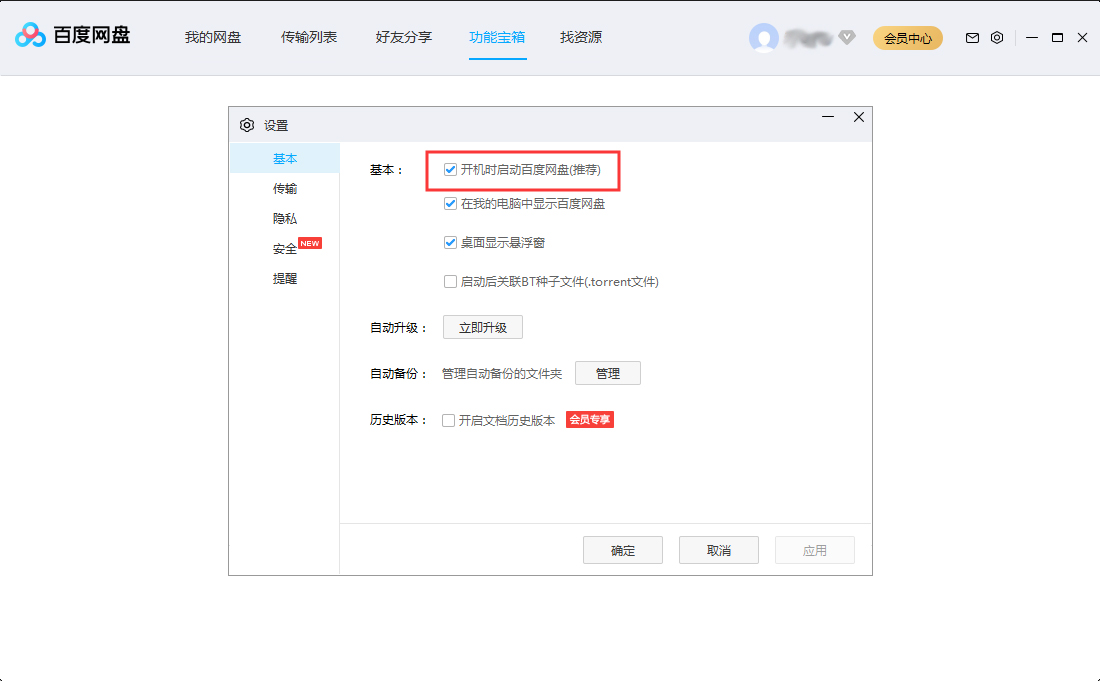The width and height of the screenshot is (1100, 681).
Task: Disable 桌面显示悬浮窗 option
Action: 450,242
